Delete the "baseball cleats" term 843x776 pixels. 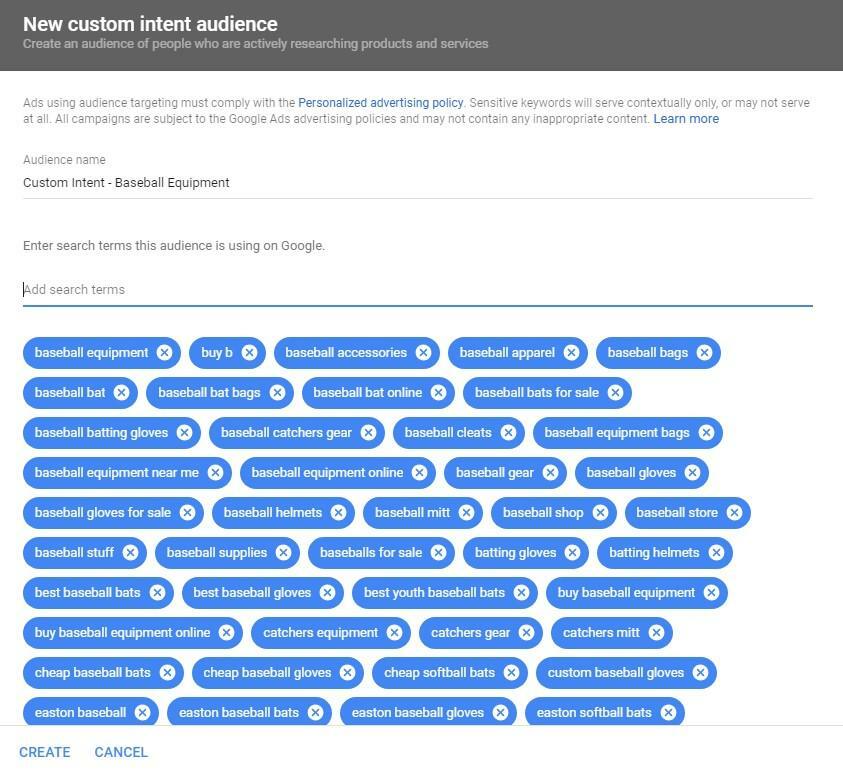click(x=509, y=432)
